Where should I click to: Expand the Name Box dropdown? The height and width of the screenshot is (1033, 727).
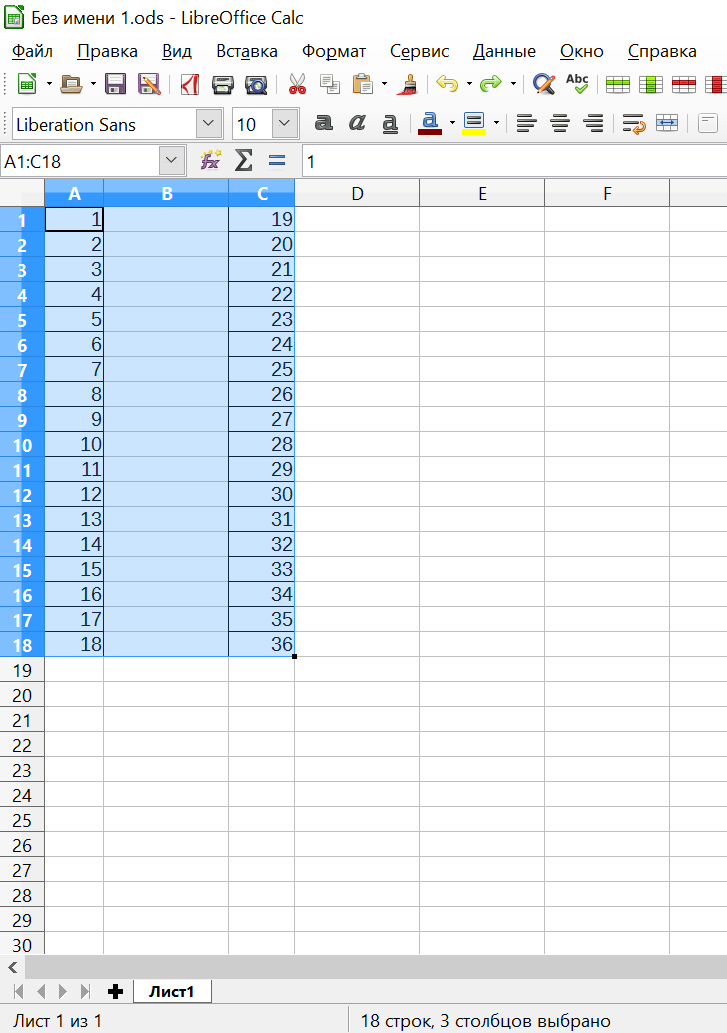[172, 161]
